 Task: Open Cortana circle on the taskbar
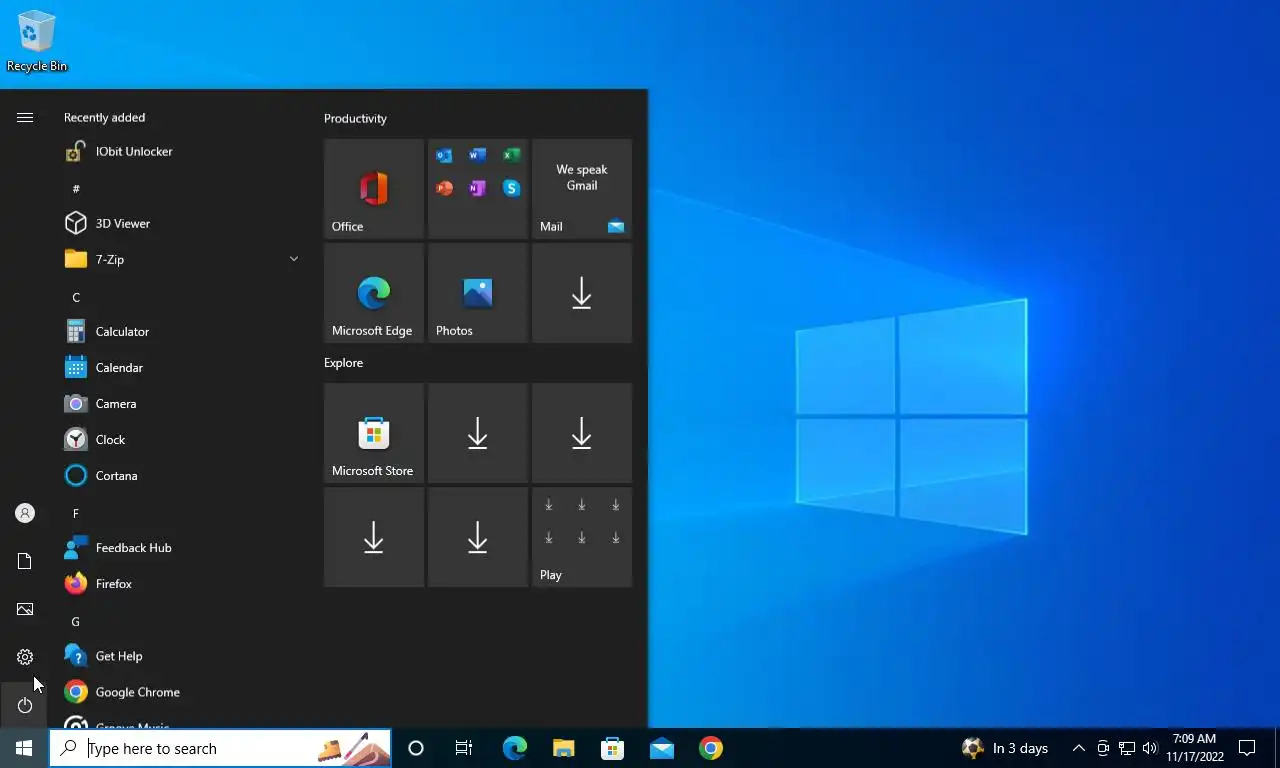point(416,748)
